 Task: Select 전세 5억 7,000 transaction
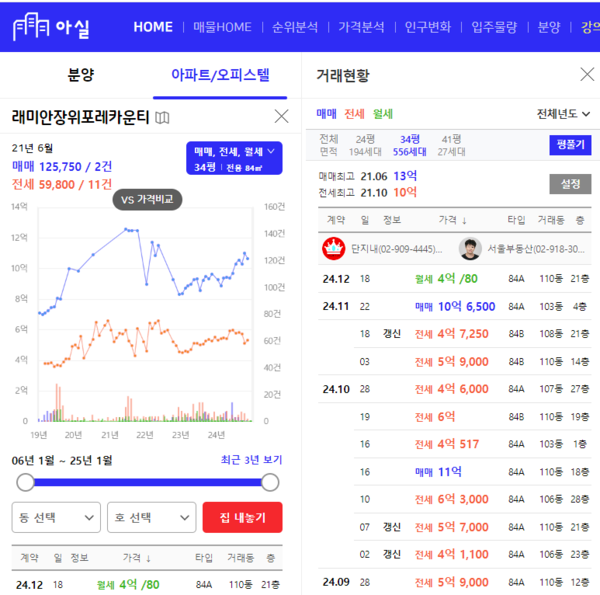(x=472, y=527)
